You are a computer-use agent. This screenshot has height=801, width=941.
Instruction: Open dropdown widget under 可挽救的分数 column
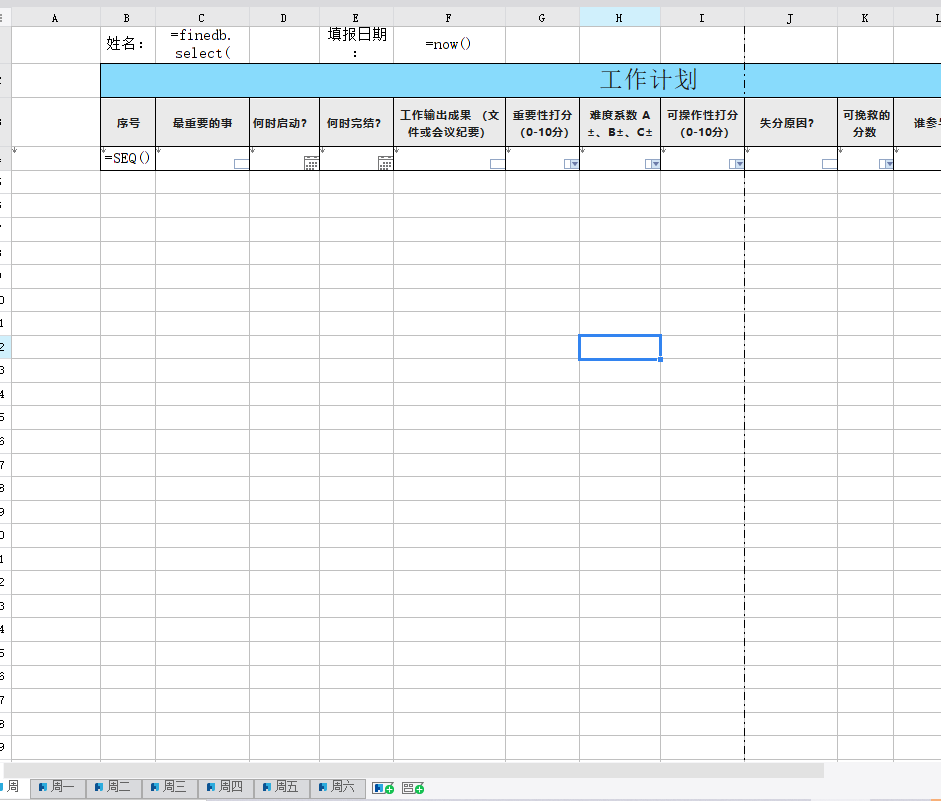(x=886, y=164)
